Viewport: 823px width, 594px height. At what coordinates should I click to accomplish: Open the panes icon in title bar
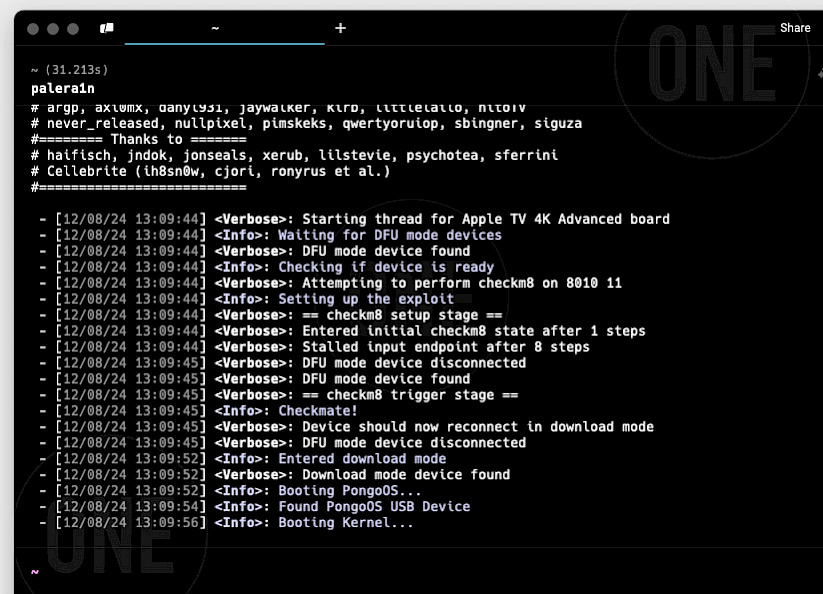coord(107,28)
